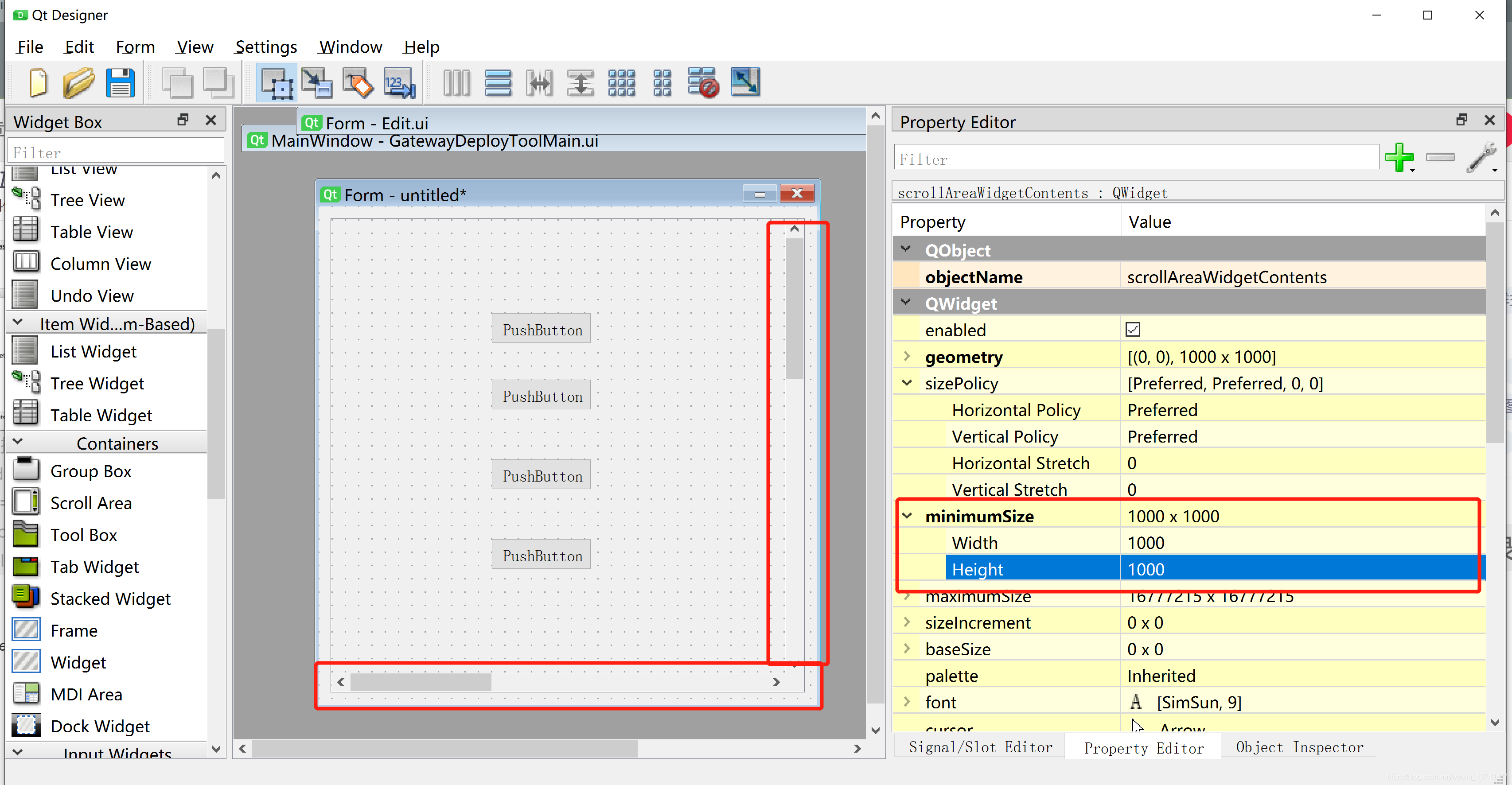Apply Lay Out Horizontally toolbar icon
This screenshot has width=1512, height=785.
pos(456,83)
